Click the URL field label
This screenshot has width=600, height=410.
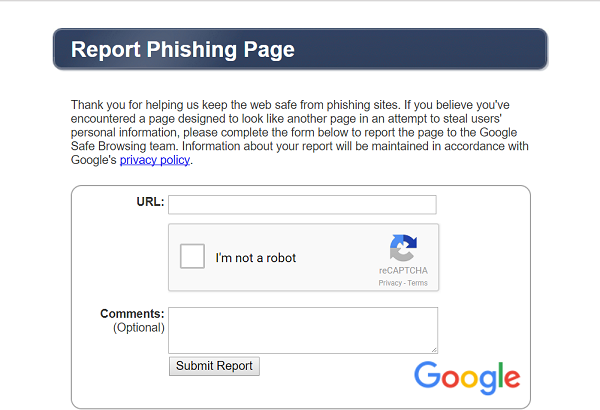point(150,202)
